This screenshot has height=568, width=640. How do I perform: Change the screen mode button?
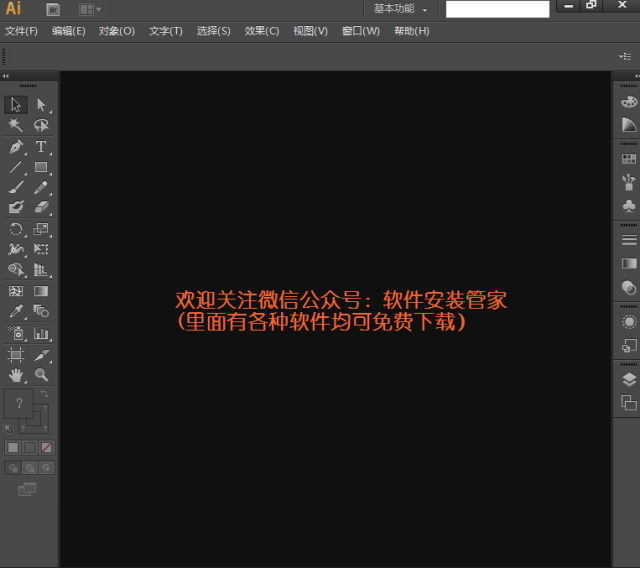click(x=28, y=489)
